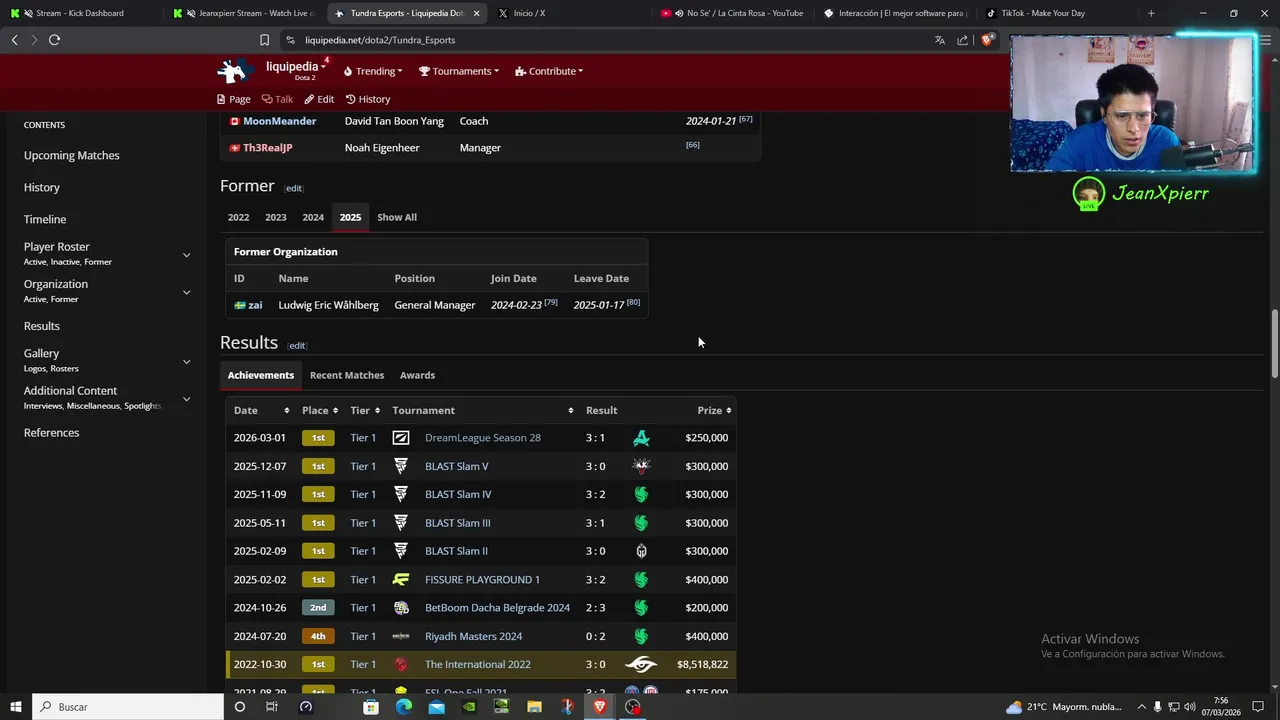The height and width of the screenshot is (720, 1280).
Task: Open a new browser tab with plus
Action: [x=1151, y=13]
